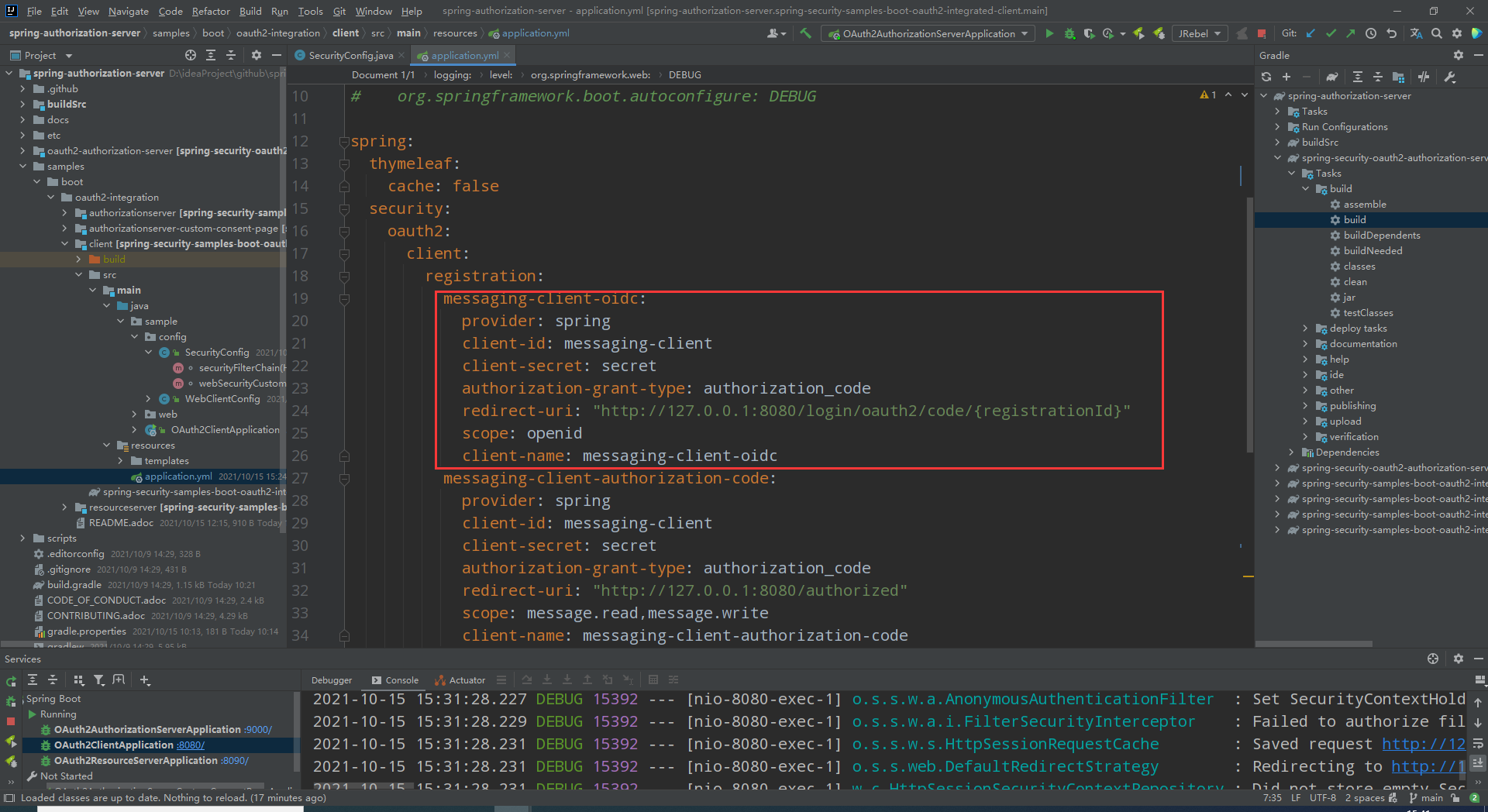Select opened file target icon in Project panel
Image resolution: width=1488 pixels, height=812 pixels.
191,55
